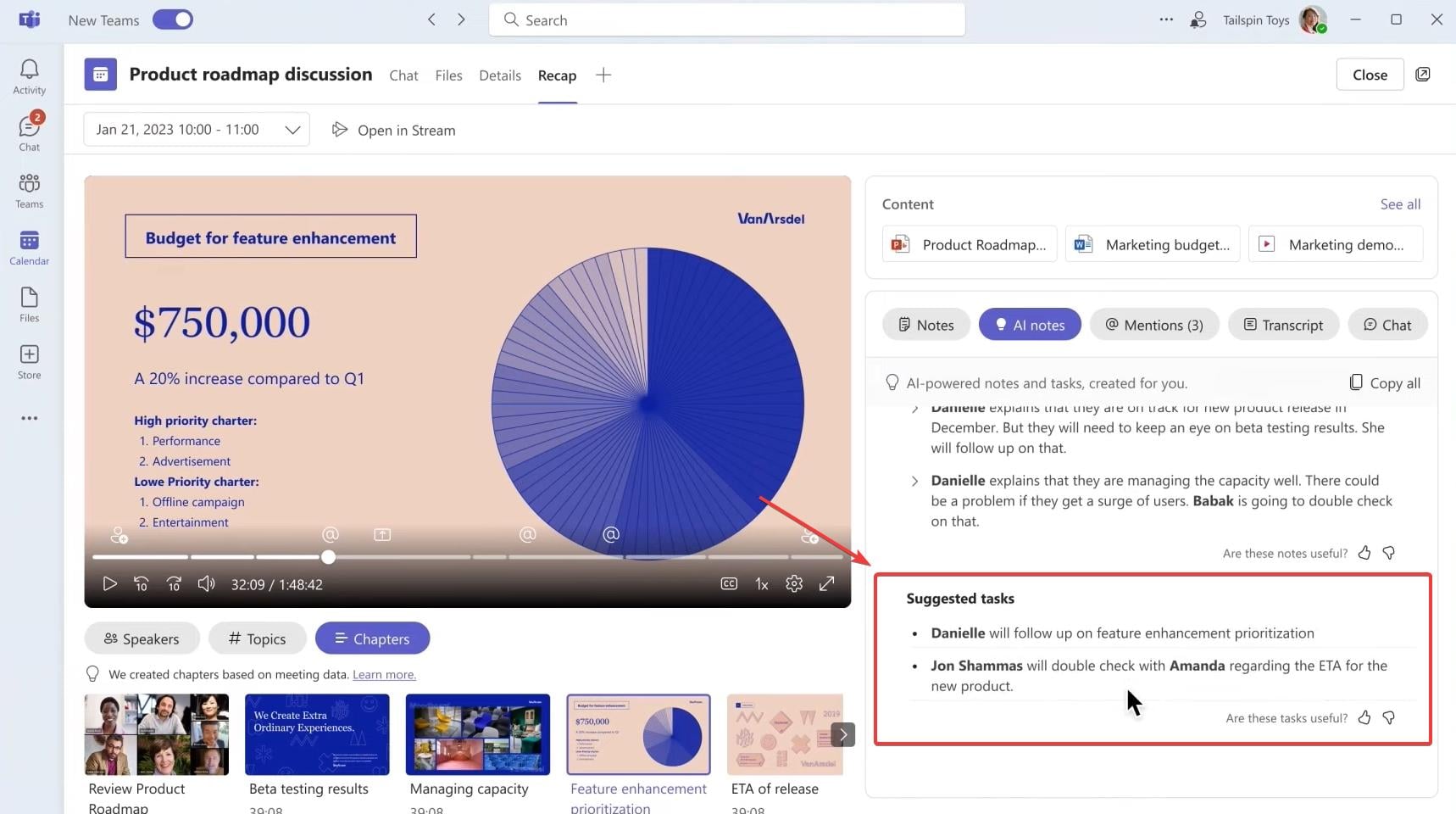Click the Close button

pyautogui.click(x=1370, y=75)
